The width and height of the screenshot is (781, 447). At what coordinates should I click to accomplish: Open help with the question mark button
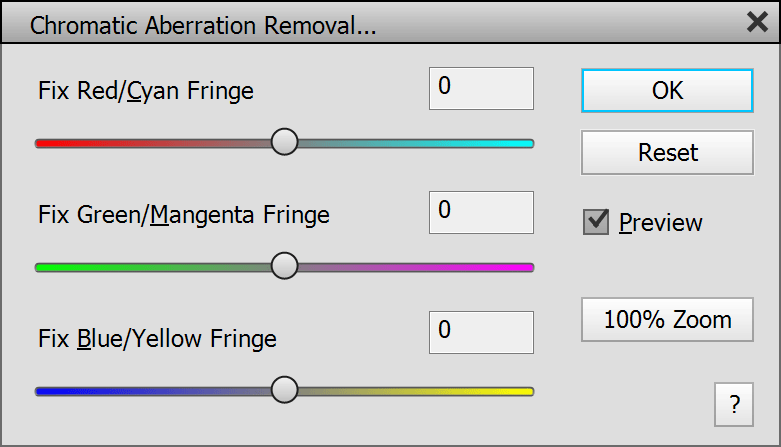(734, 405)
